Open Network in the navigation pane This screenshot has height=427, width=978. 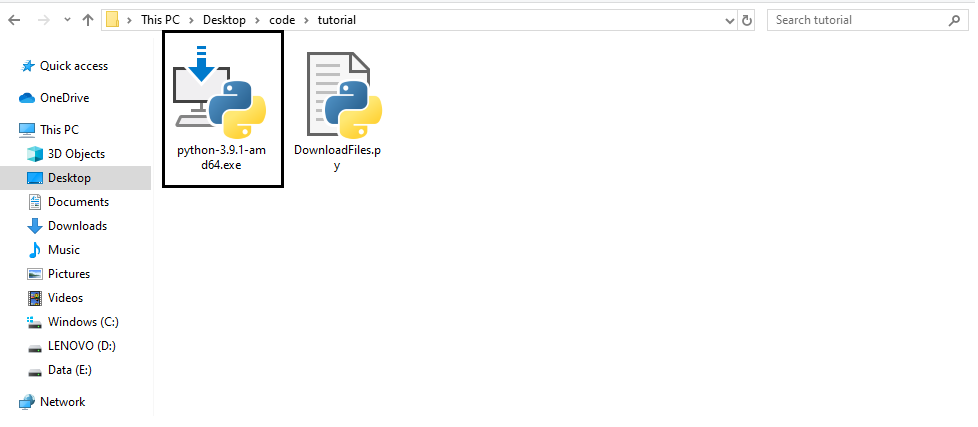62,402
